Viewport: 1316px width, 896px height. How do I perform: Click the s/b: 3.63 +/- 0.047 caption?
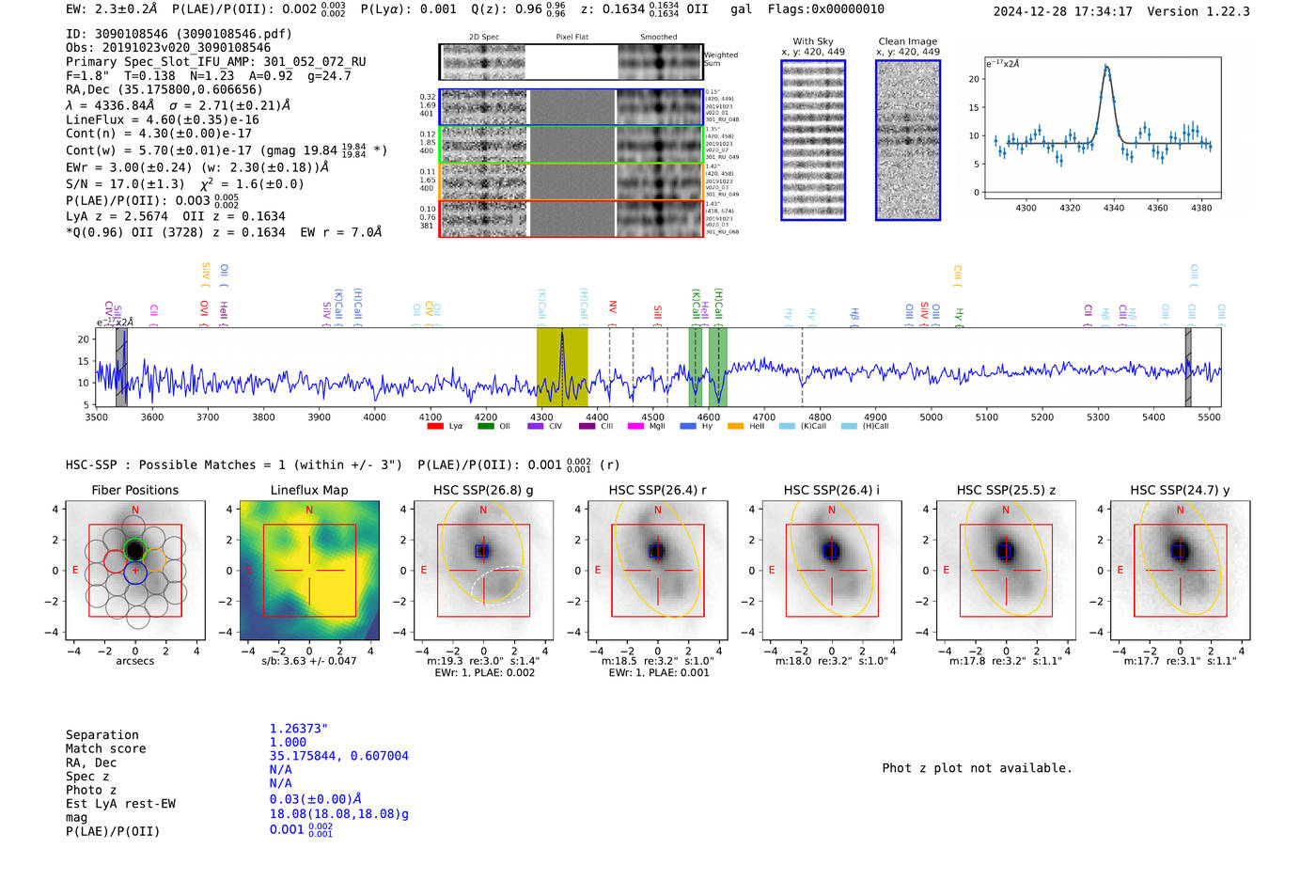[x=309, y=661]
